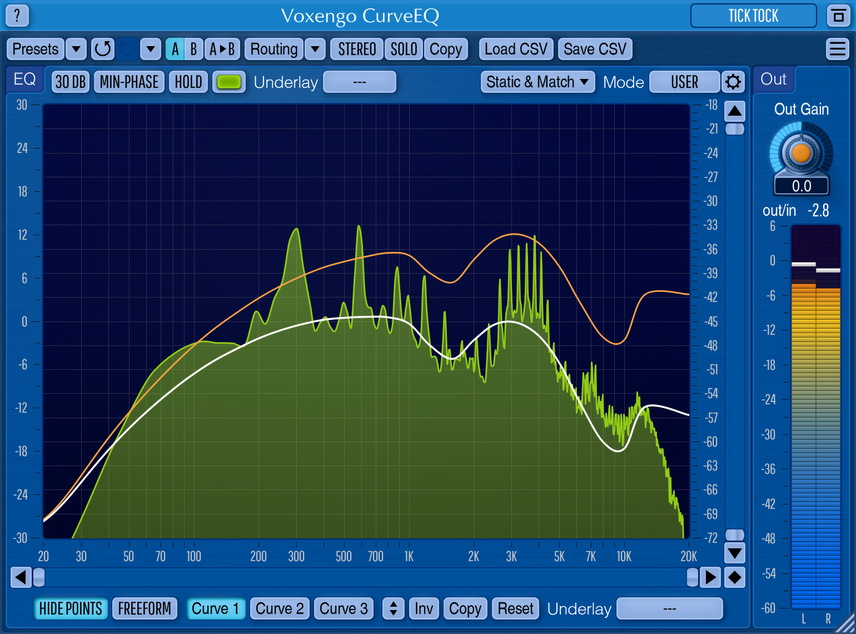Toggle HIDE POINTS button

tap(71, 608)
